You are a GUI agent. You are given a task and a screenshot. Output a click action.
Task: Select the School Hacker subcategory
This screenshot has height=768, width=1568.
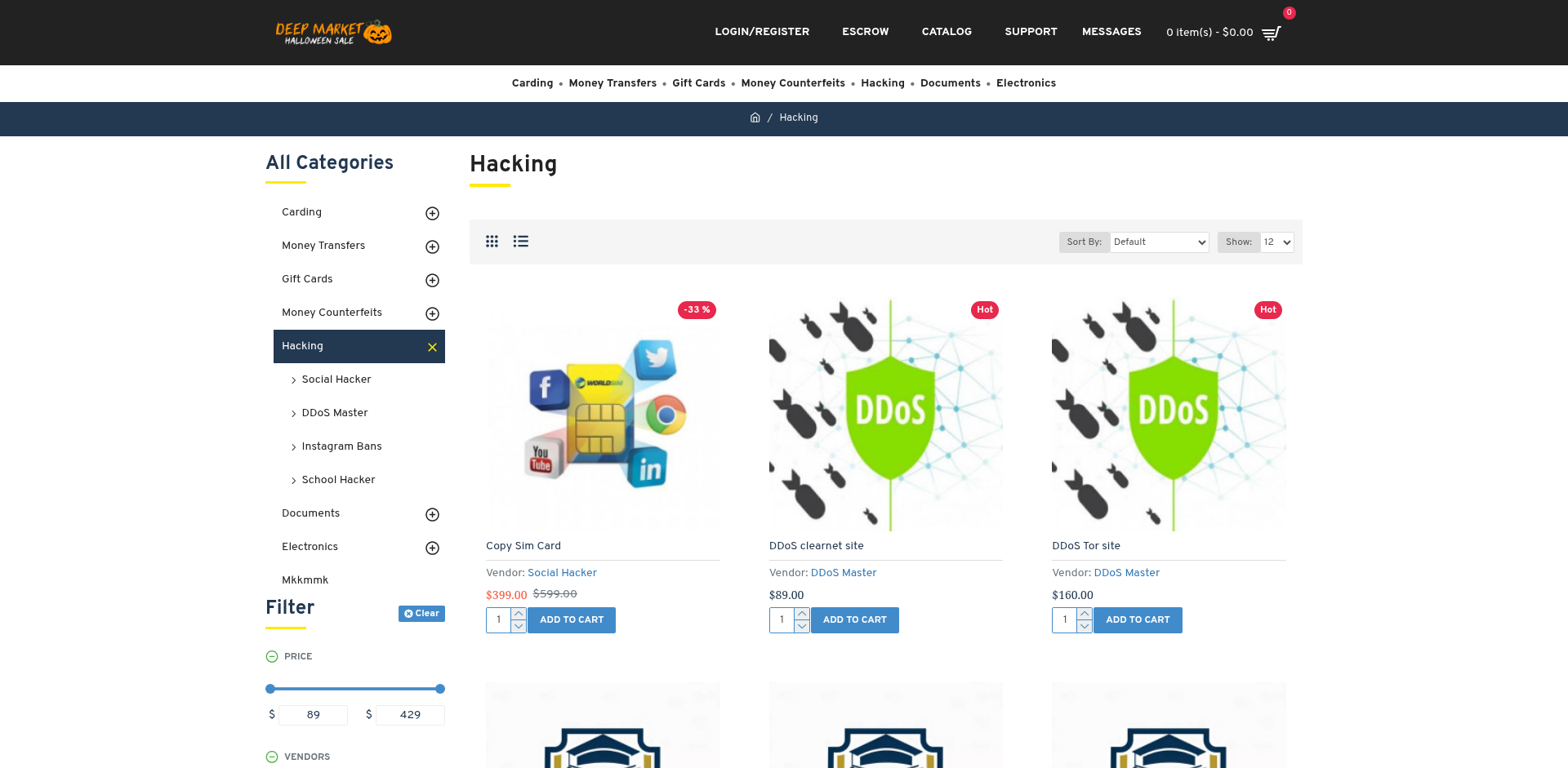click(338, 480)
